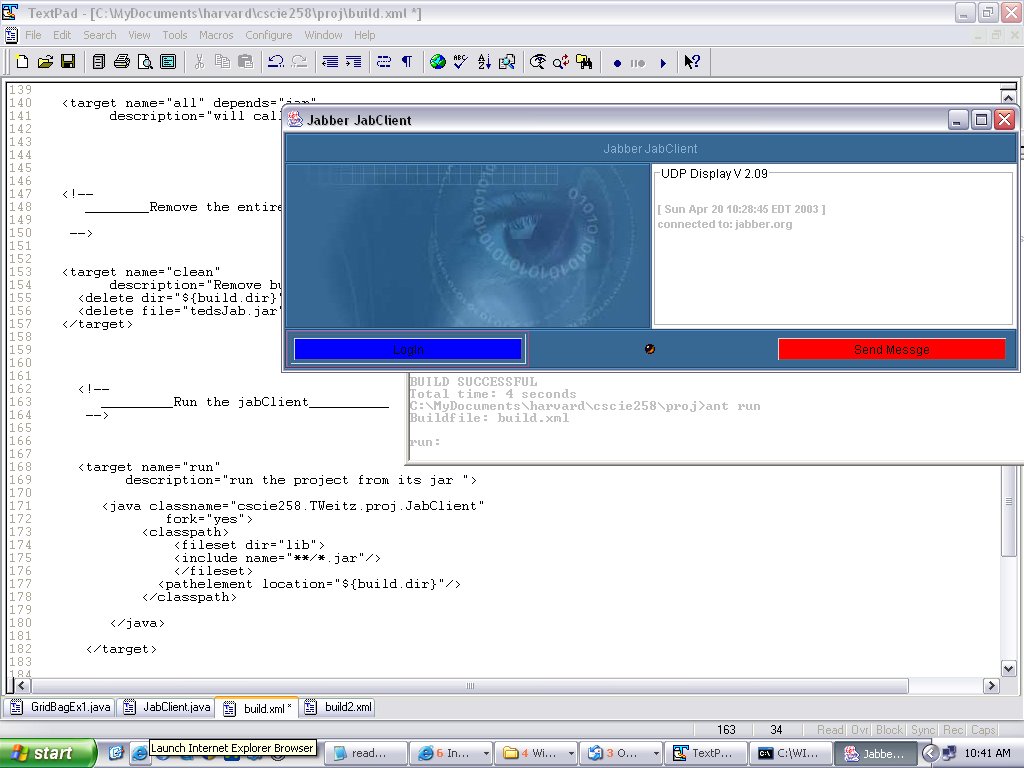Click the Start button on taskbar
This screenshot has width=1024, height=768.
(48, 753)
